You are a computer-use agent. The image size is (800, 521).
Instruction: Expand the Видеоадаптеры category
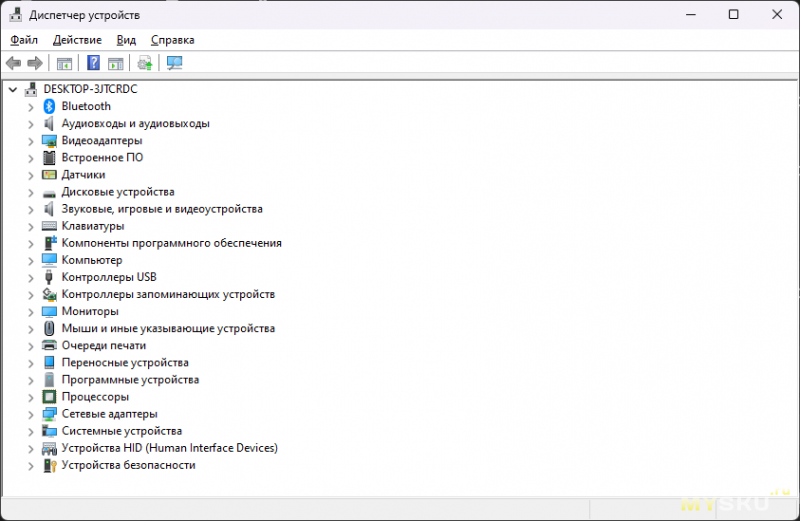tap(31, 141)
